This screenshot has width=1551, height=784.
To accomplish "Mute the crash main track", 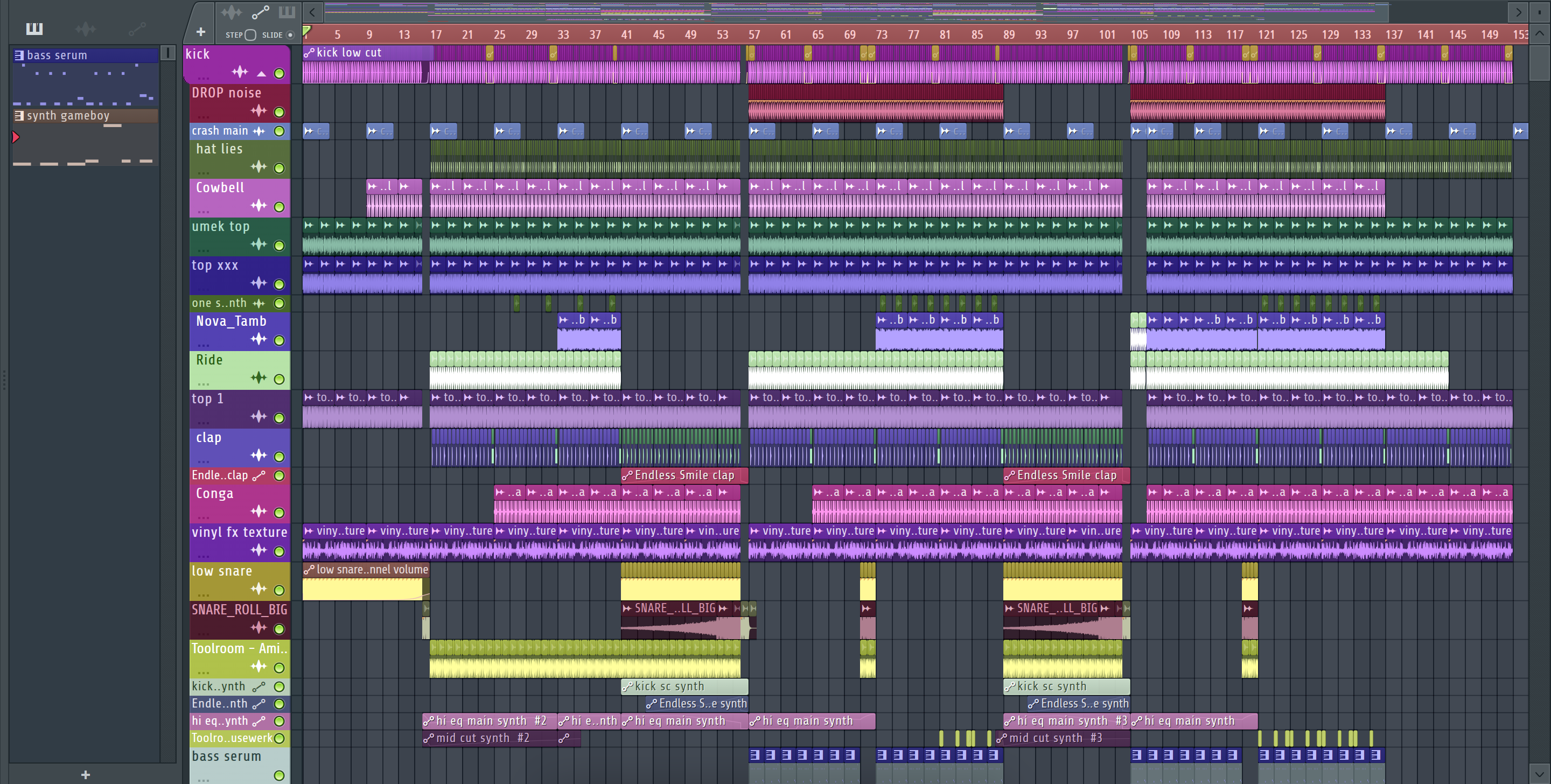I will coord(279,131).
